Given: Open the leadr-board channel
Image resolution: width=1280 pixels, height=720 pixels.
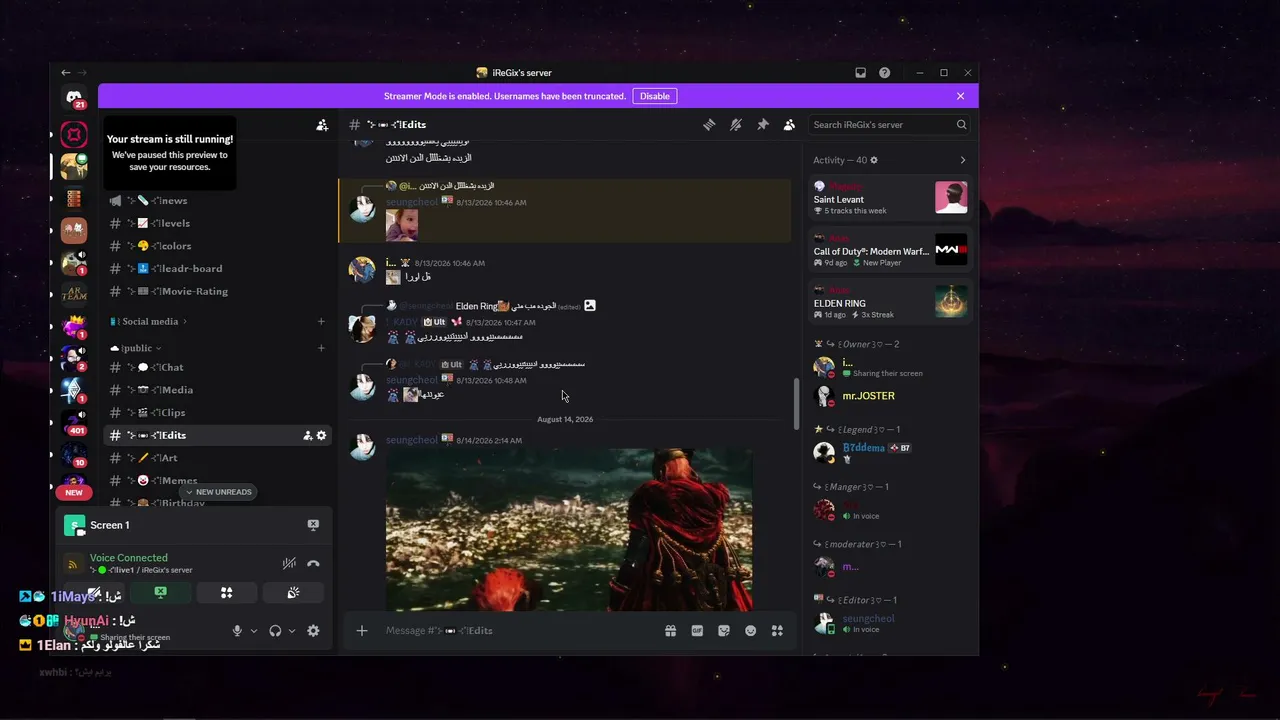Looking at the screenshot, I should (x=220, y=268).
